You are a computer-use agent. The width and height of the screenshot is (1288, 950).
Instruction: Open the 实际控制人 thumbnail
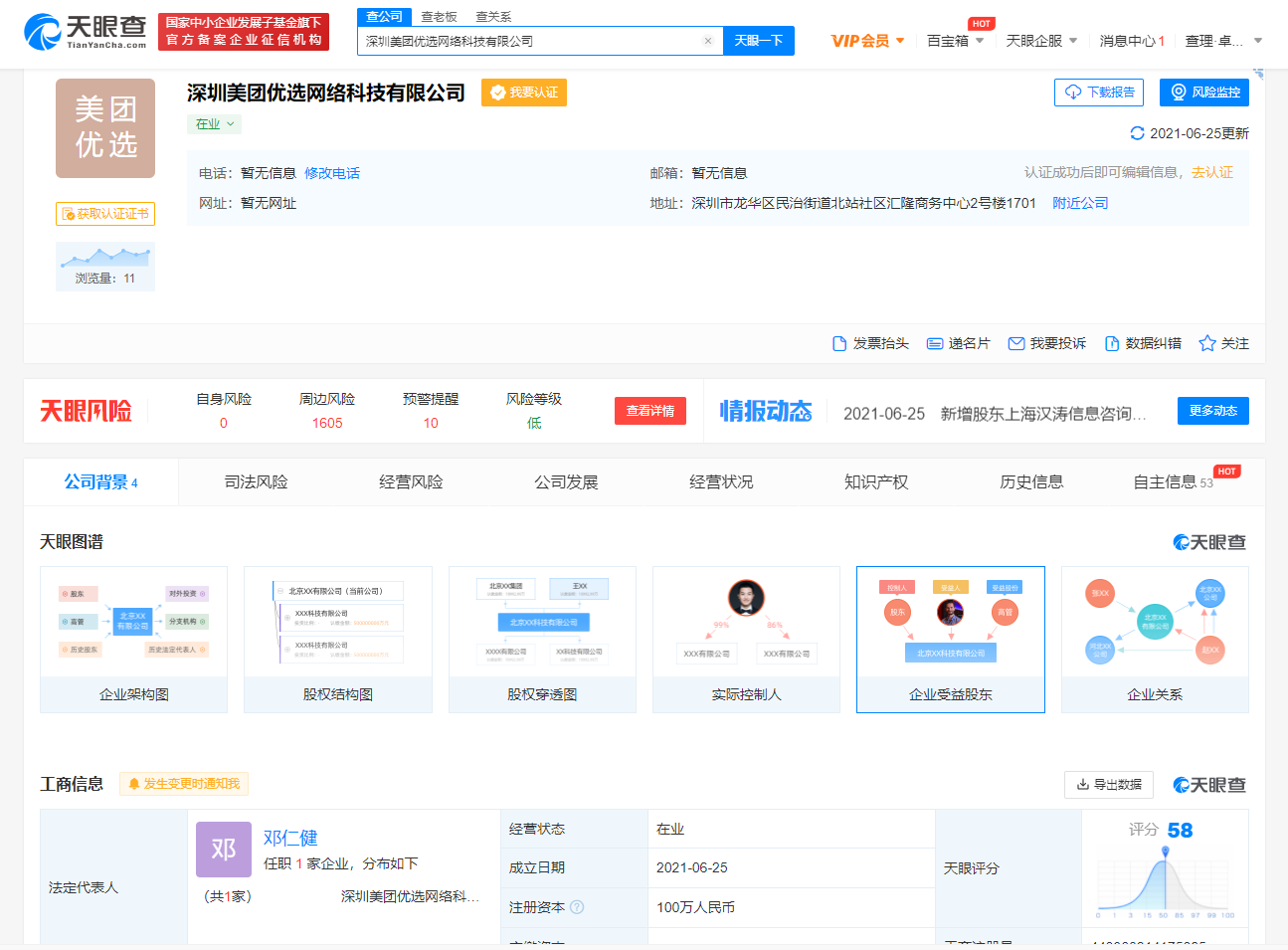click(x=746, y=640)
